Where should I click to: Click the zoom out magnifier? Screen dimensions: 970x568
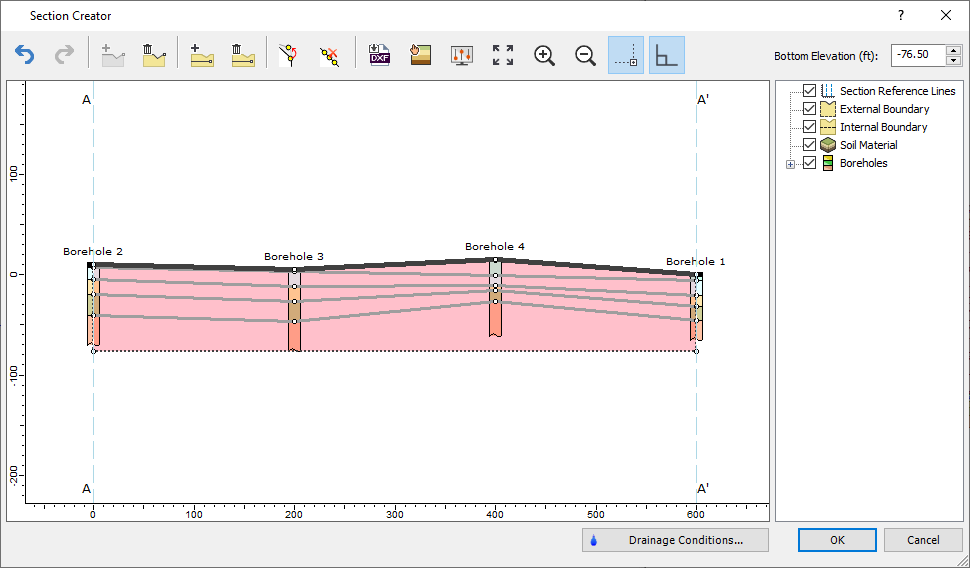pos(585,55)
